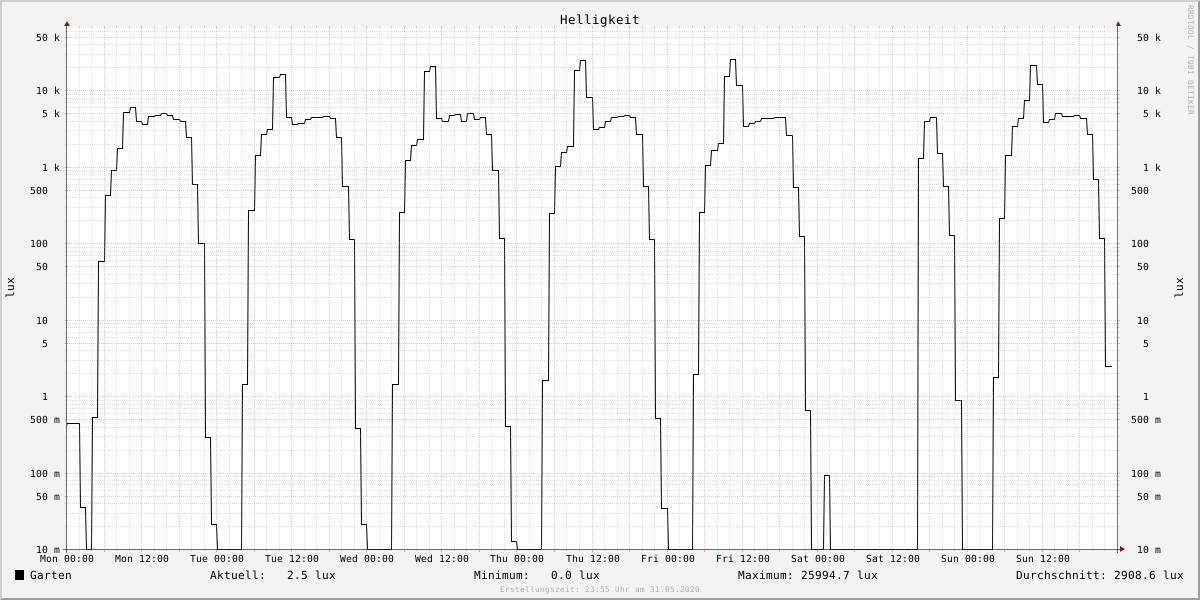Select the 'Mon 12:00' time axis label
The height and width of the screenshot is (600, 1200).
pos(142,559)
